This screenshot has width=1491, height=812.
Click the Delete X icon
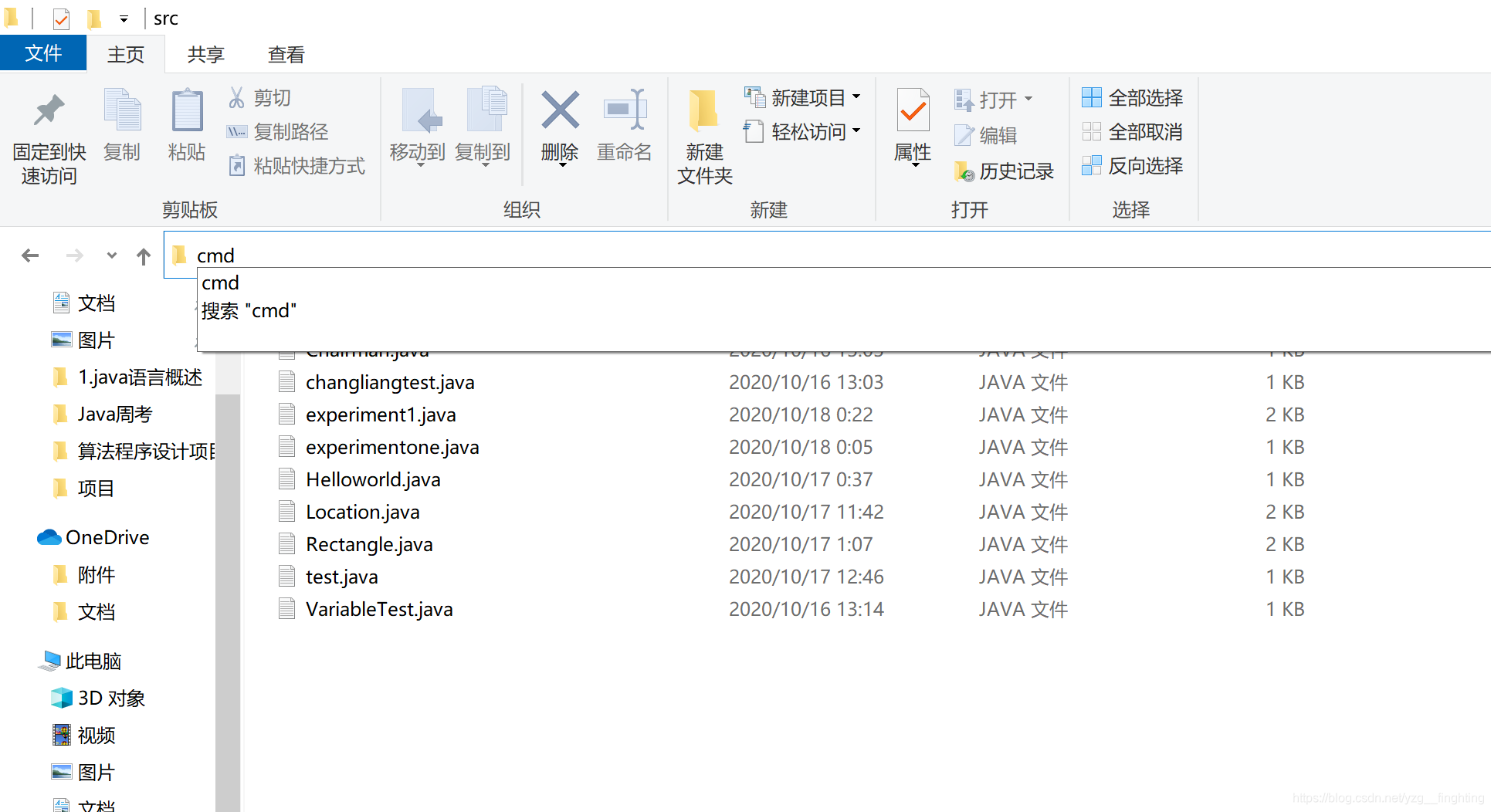561,110
